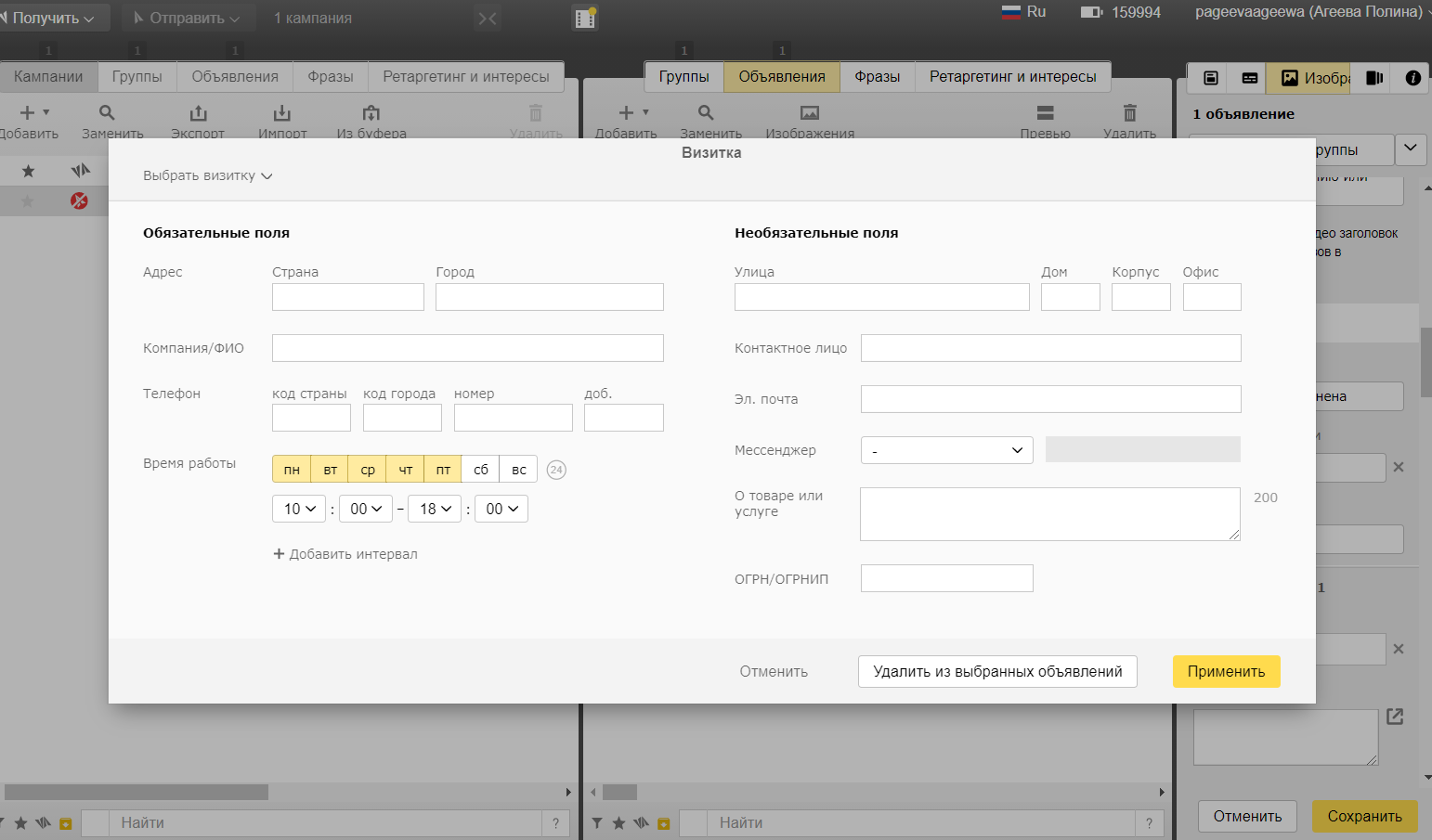The width and height of the screenshot is (1432, 840).
Task: Click the upper X clear icon in right panel
Action: 1399,467
